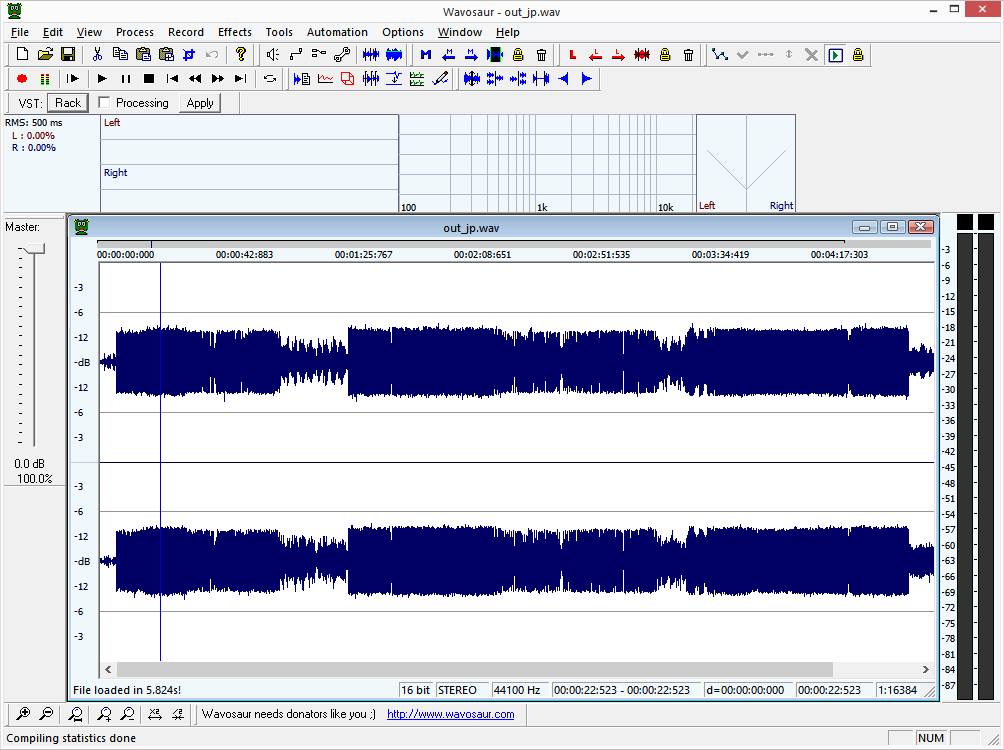Click the zoom in magnifier icon
This screenshot has height=750, width=1004.
click(x=22, y=714)
